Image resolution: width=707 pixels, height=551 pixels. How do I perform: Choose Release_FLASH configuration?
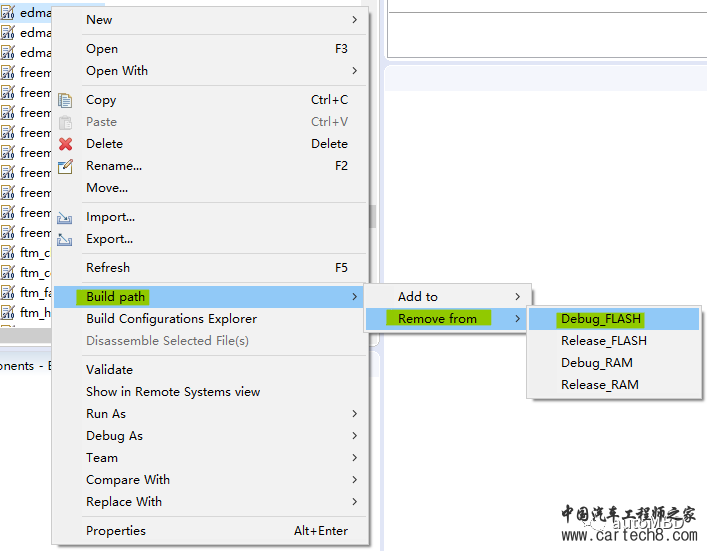[x=614, y=341]
